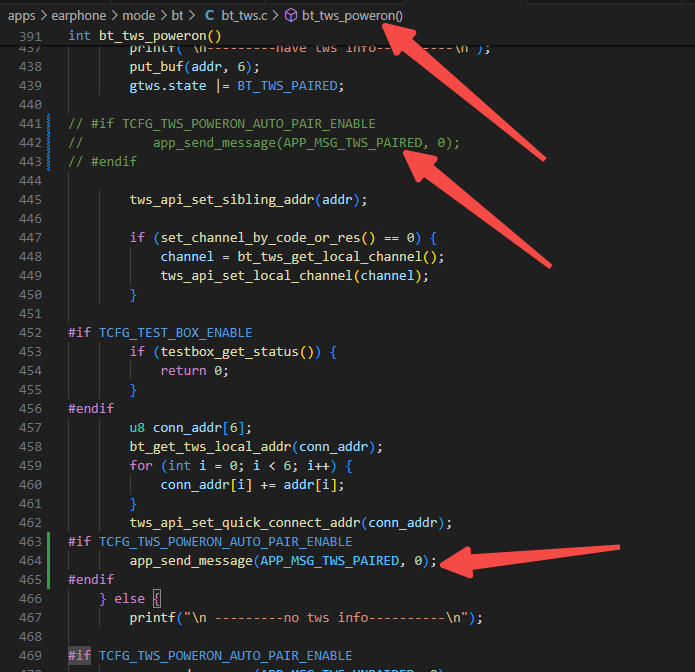The image size is (695, 672).
Task: Click line number 464 in the gutter
Action: pyautogui.click(x=30, y=561)
